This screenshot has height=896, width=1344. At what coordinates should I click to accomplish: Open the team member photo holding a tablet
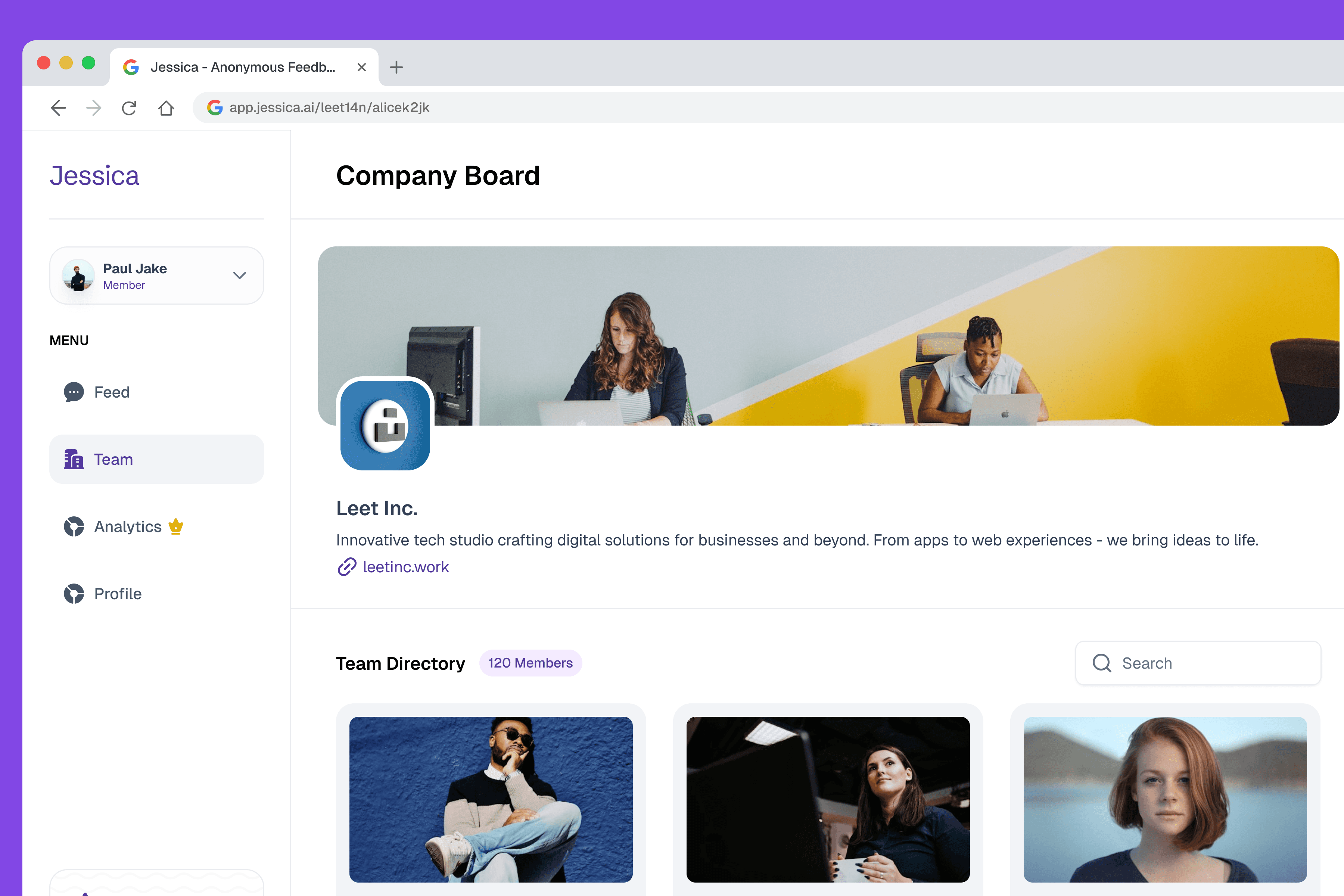pyautogui.click(x=828, y=799)
